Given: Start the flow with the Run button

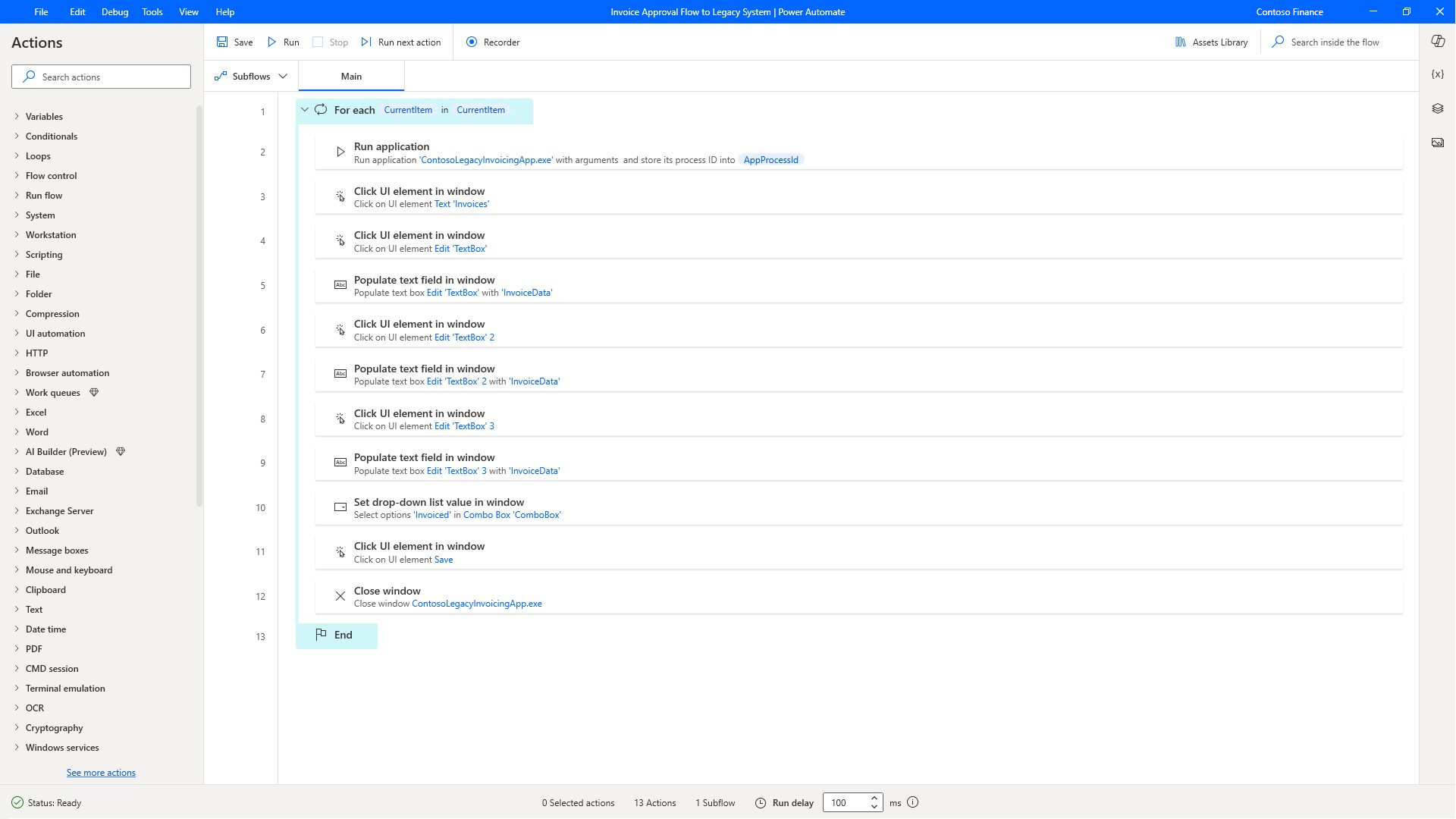Looking at the screenshot, I should (x=283, y=42).
